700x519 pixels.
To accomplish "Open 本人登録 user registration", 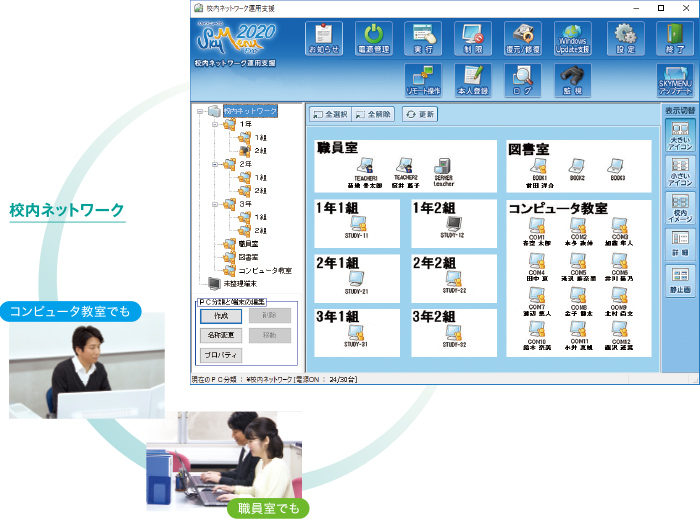I will 473,80.
